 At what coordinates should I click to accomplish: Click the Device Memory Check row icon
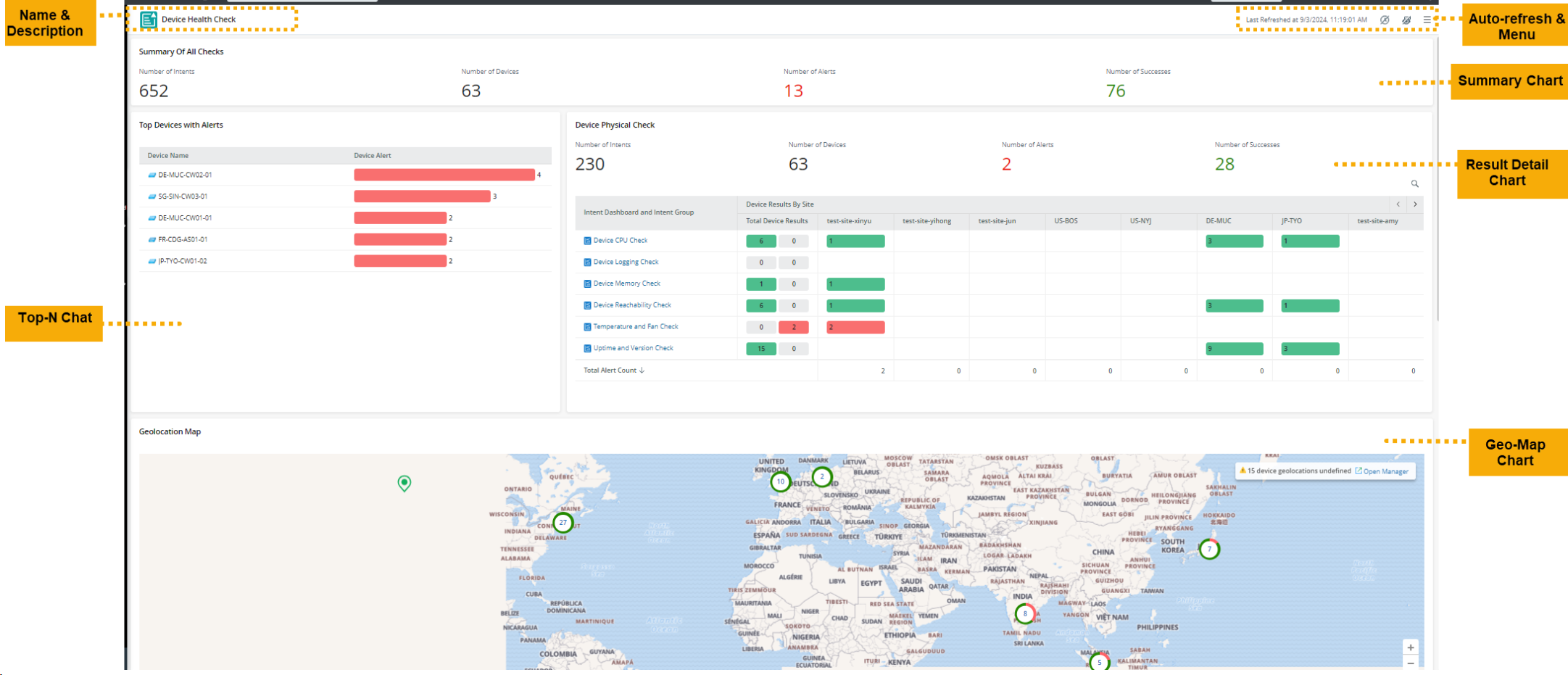pyautogui.click(x=587, y=284)
